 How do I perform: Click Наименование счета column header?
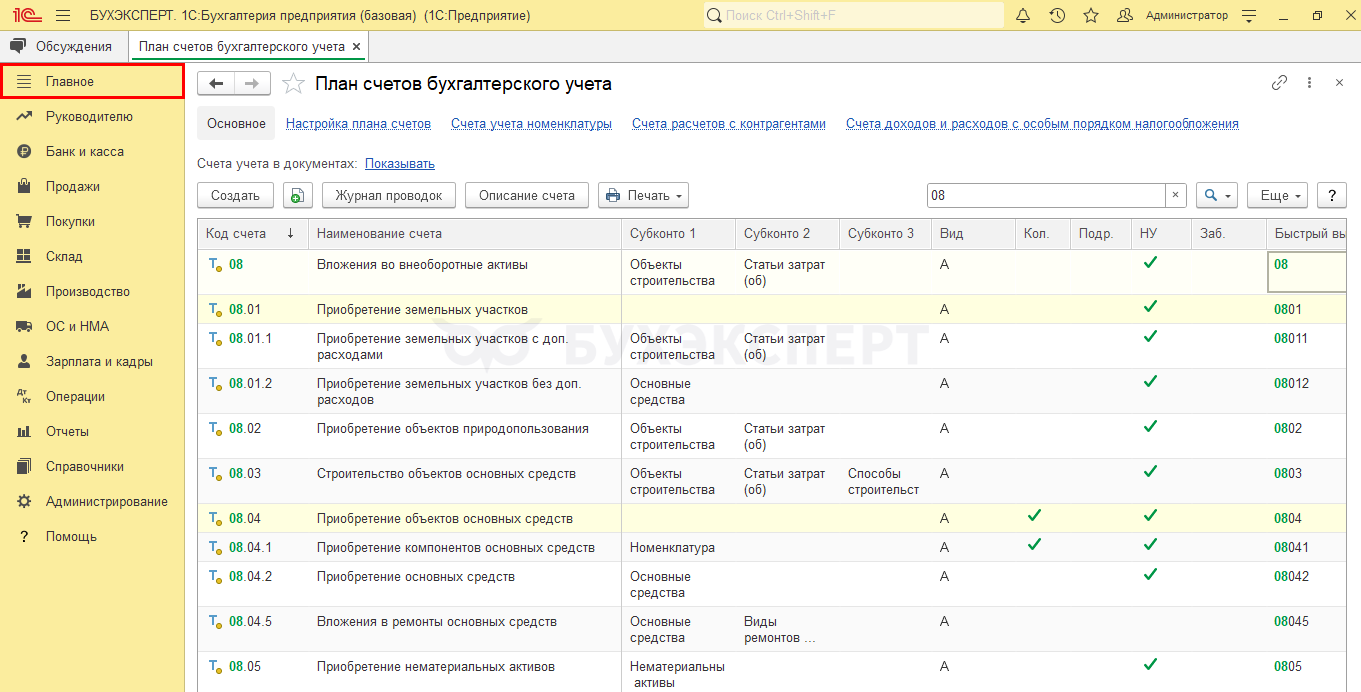[x=465, y=234]
